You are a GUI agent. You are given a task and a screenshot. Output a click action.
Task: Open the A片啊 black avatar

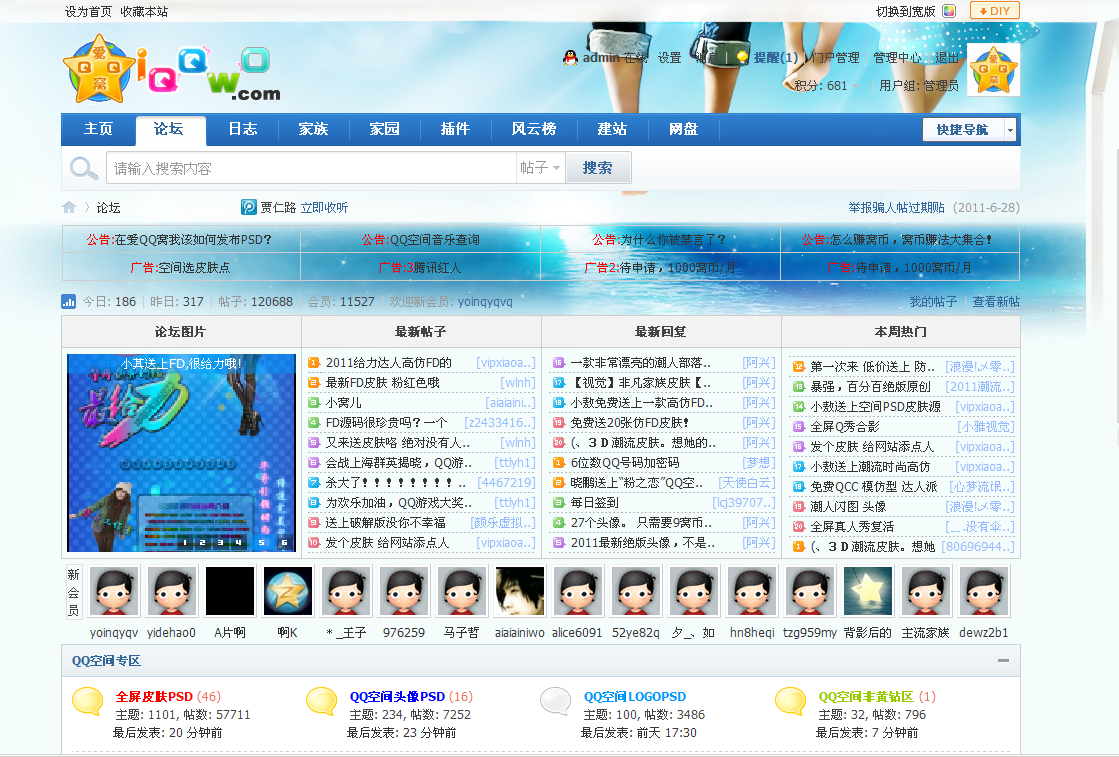pyautogui.click(x=230, y=591)
